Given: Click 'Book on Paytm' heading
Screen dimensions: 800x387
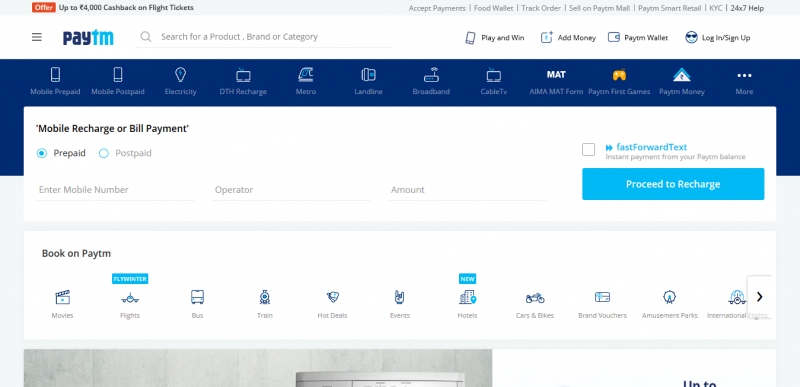Looking at the screenshot, I should coord(76,253).
